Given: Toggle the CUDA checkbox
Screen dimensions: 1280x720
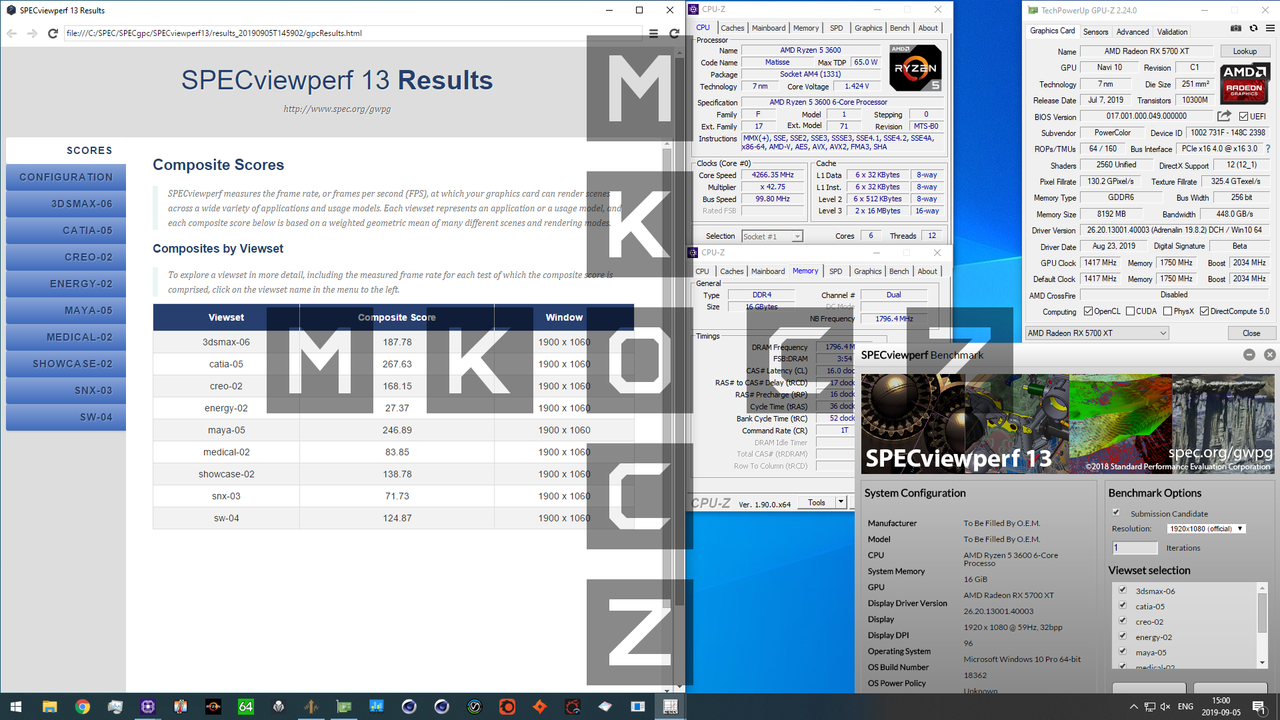Looking at the screenshot, I should click(1130, 311).
